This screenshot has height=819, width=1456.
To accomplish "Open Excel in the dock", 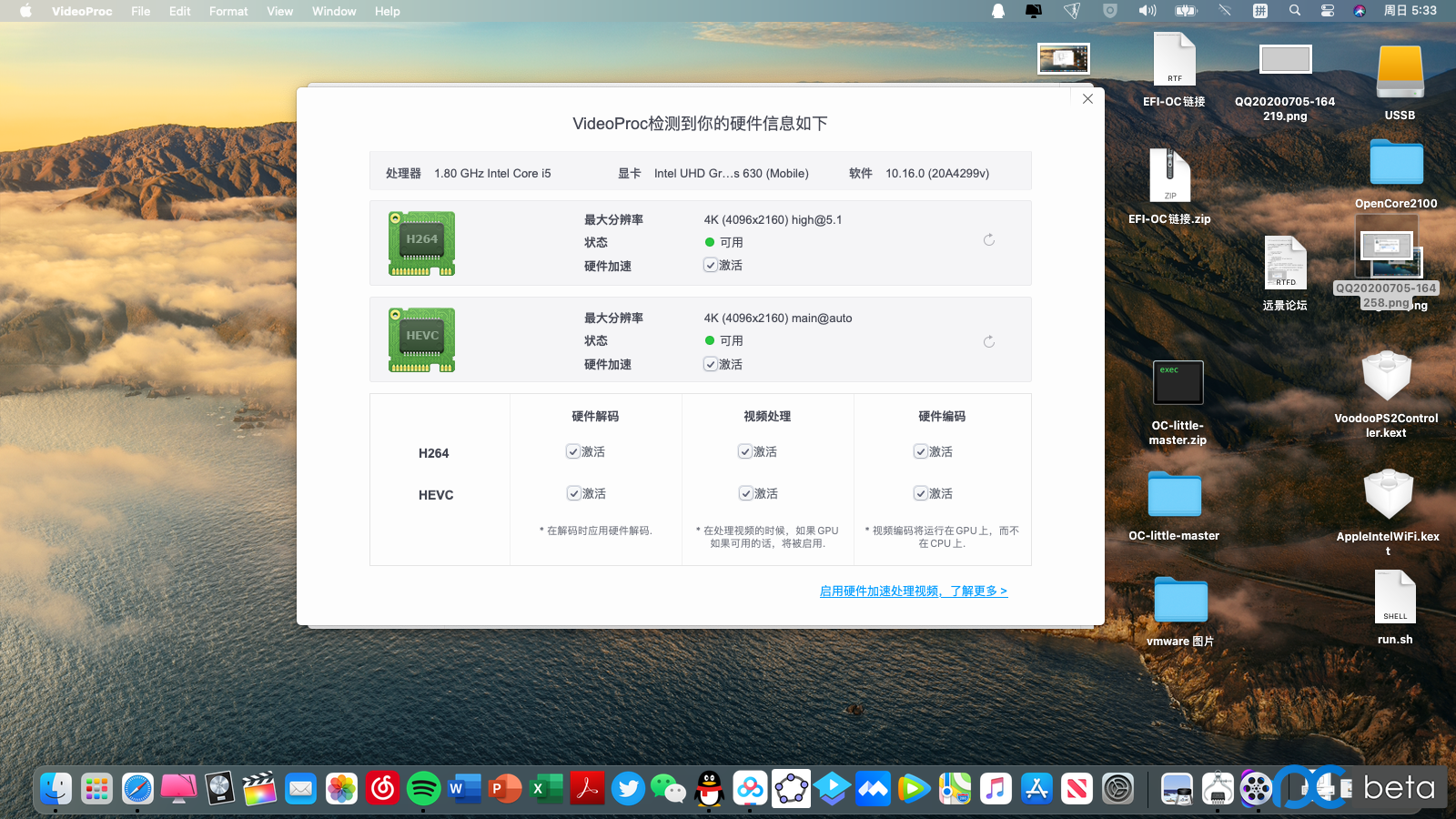I will tap(546, 788).
